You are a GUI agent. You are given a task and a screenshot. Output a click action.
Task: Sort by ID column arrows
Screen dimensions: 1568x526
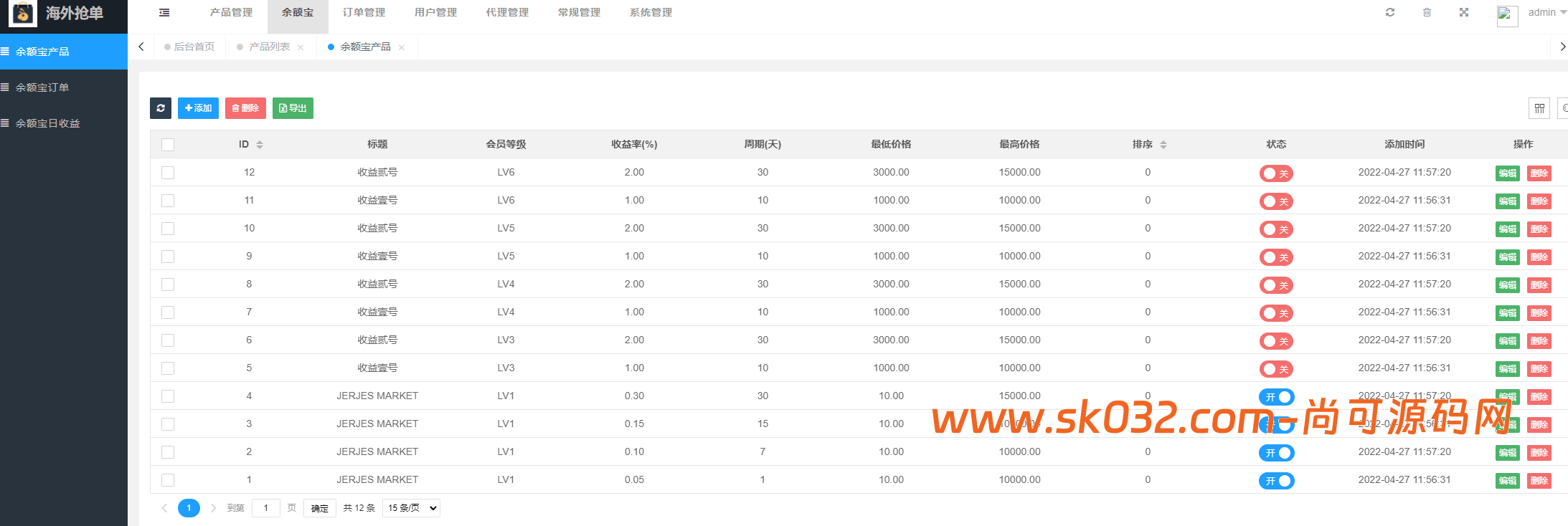[260, 145]
